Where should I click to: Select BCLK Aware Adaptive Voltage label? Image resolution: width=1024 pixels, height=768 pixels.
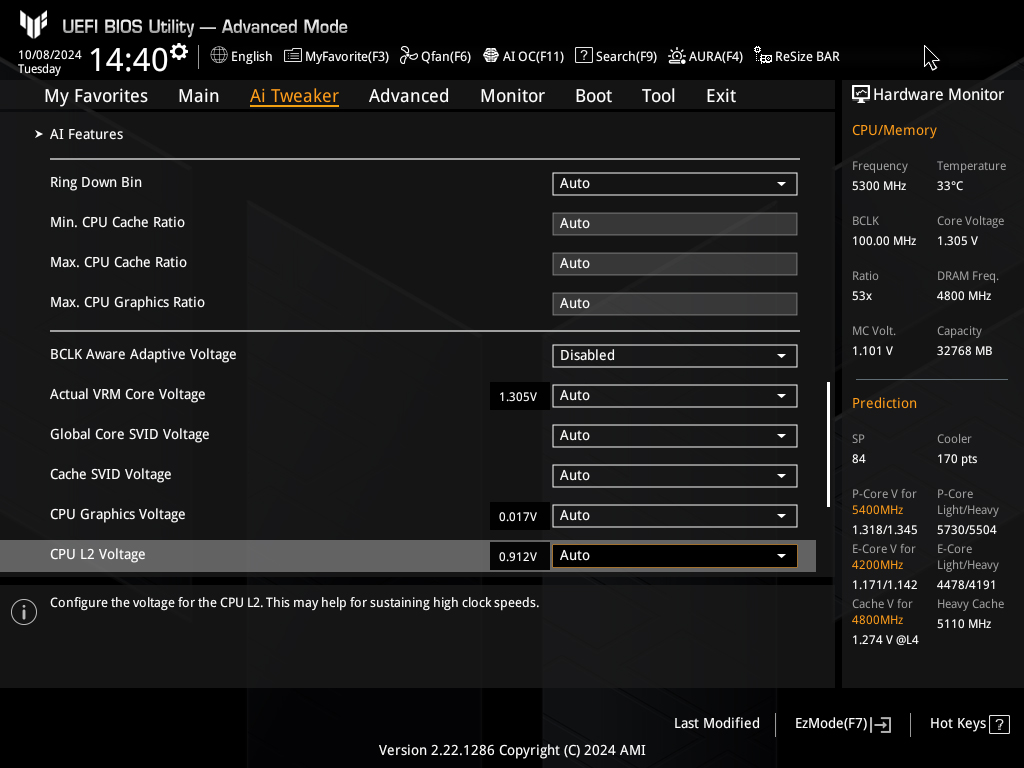click(x=143, y=355)
